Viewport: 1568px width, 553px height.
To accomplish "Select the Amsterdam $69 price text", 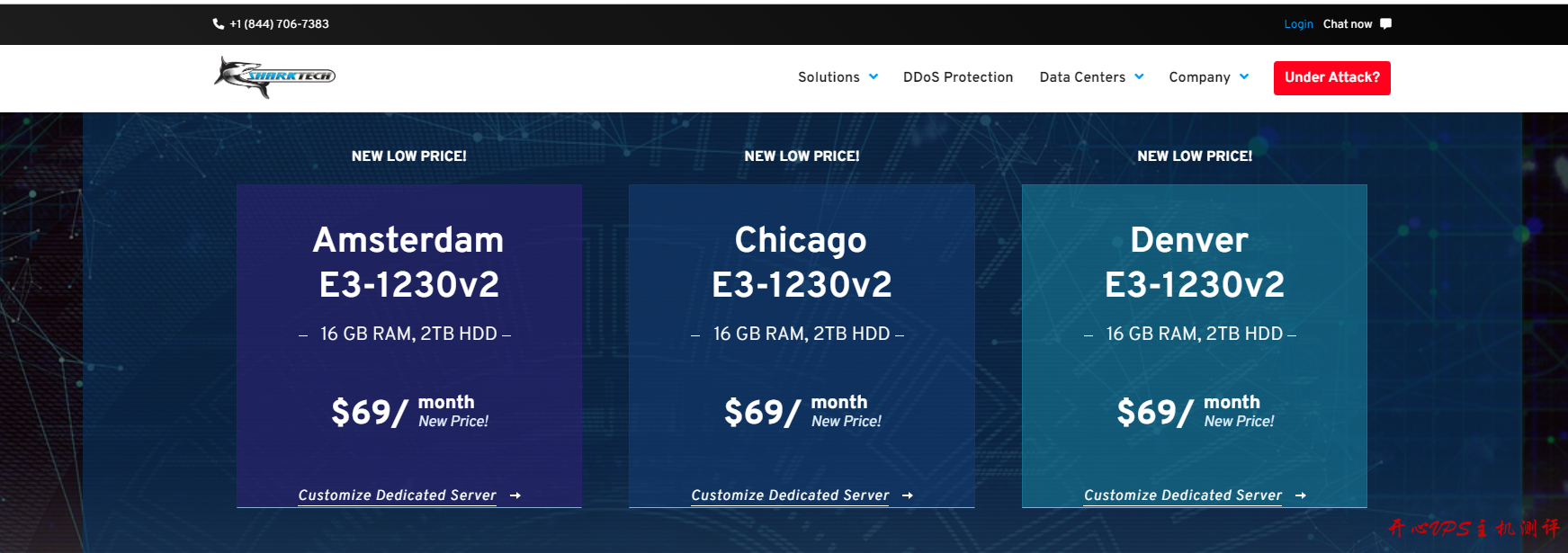I will coord(369,413).
